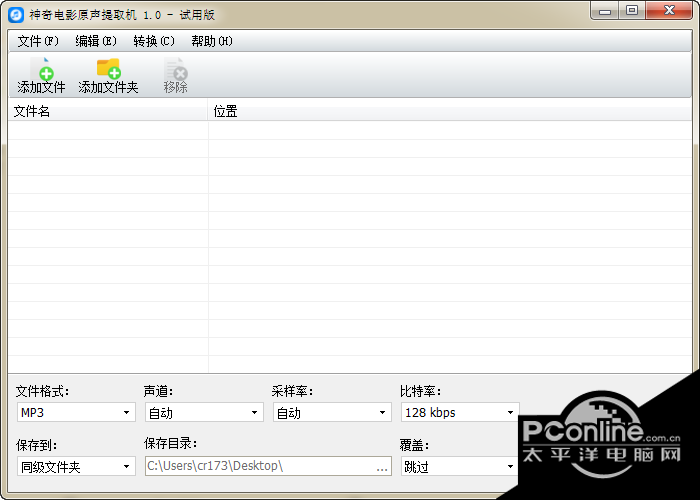Open the 帮助(H) menu
Image resolution: width=700 pixels, height=500 pixels.
212,41
